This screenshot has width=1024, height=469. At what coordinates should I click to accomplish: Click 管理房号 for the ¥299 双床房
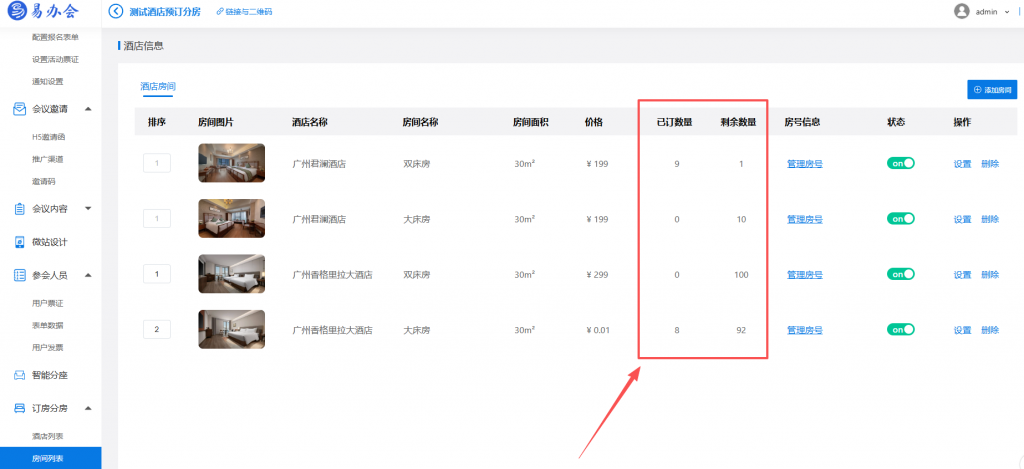(805, 275)
